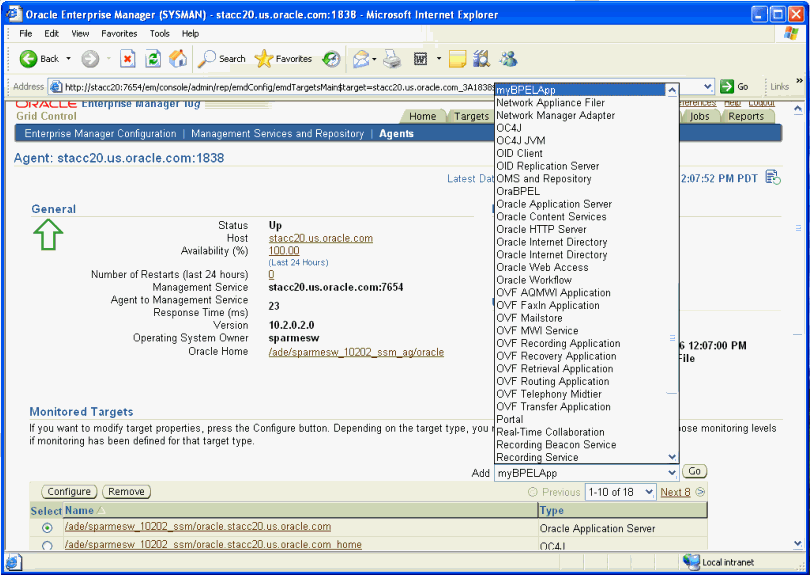Choose Oracle HTTP Server from dropdown list
This screenshot has height=575, width=810.
pos(541,229)
